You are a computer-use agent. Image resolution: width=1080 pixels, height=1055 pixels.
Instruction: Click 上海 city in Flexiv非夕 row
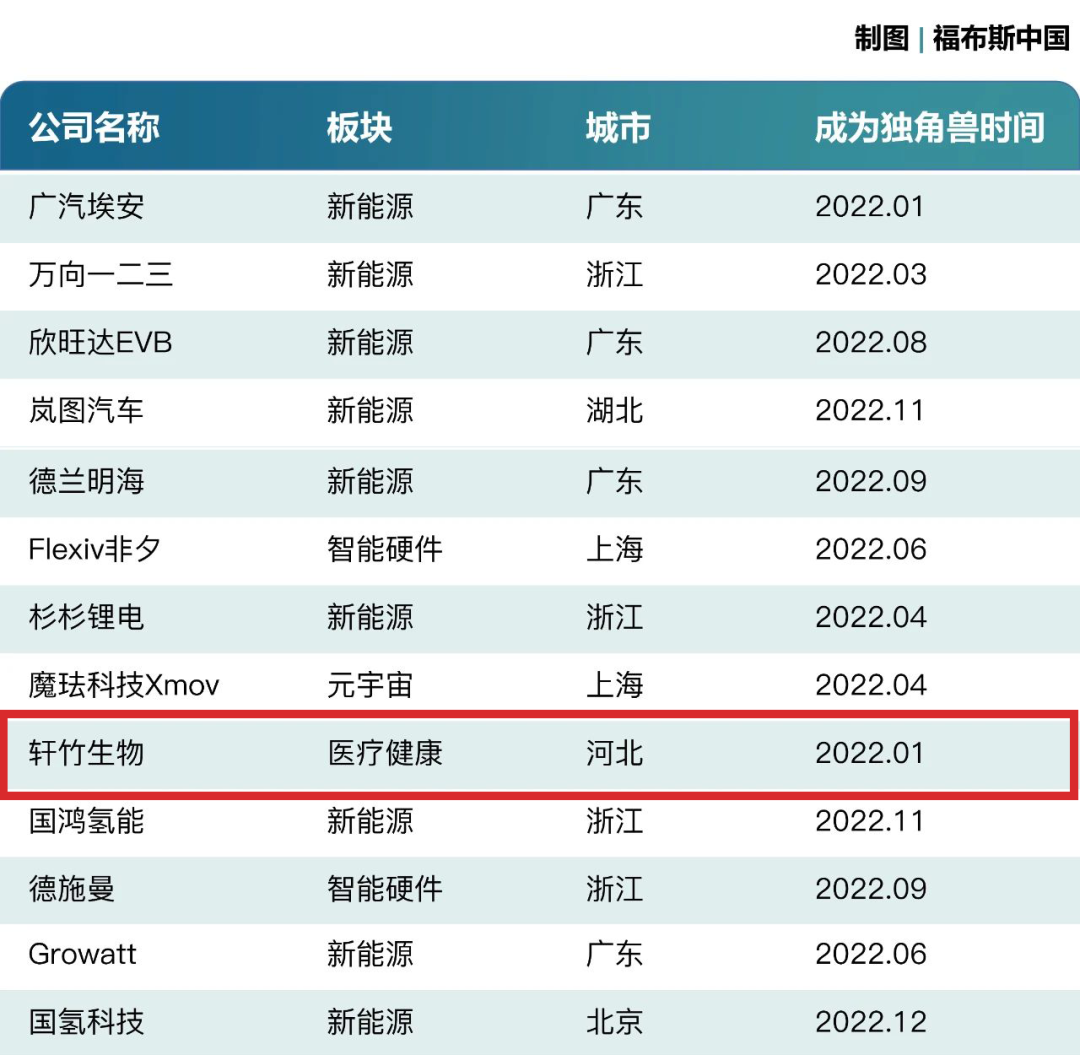coord(614,549)
